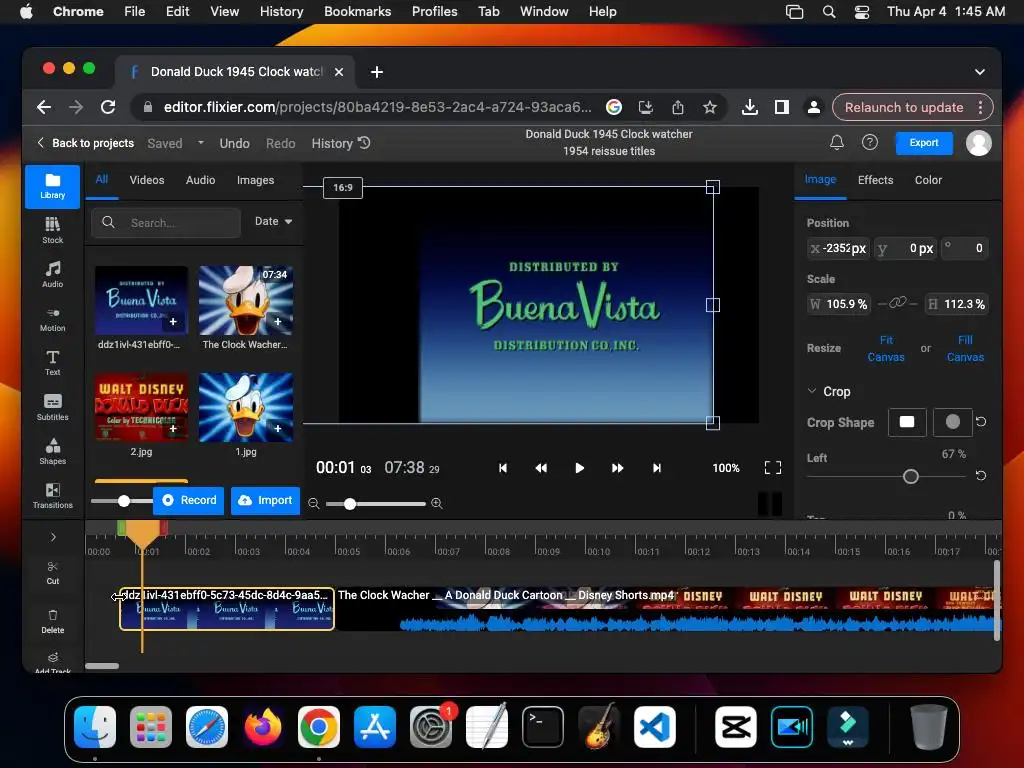This screenshot has height=768, width=1024.
Task: Skip to the end of the video
Action: tap(657, 468)
